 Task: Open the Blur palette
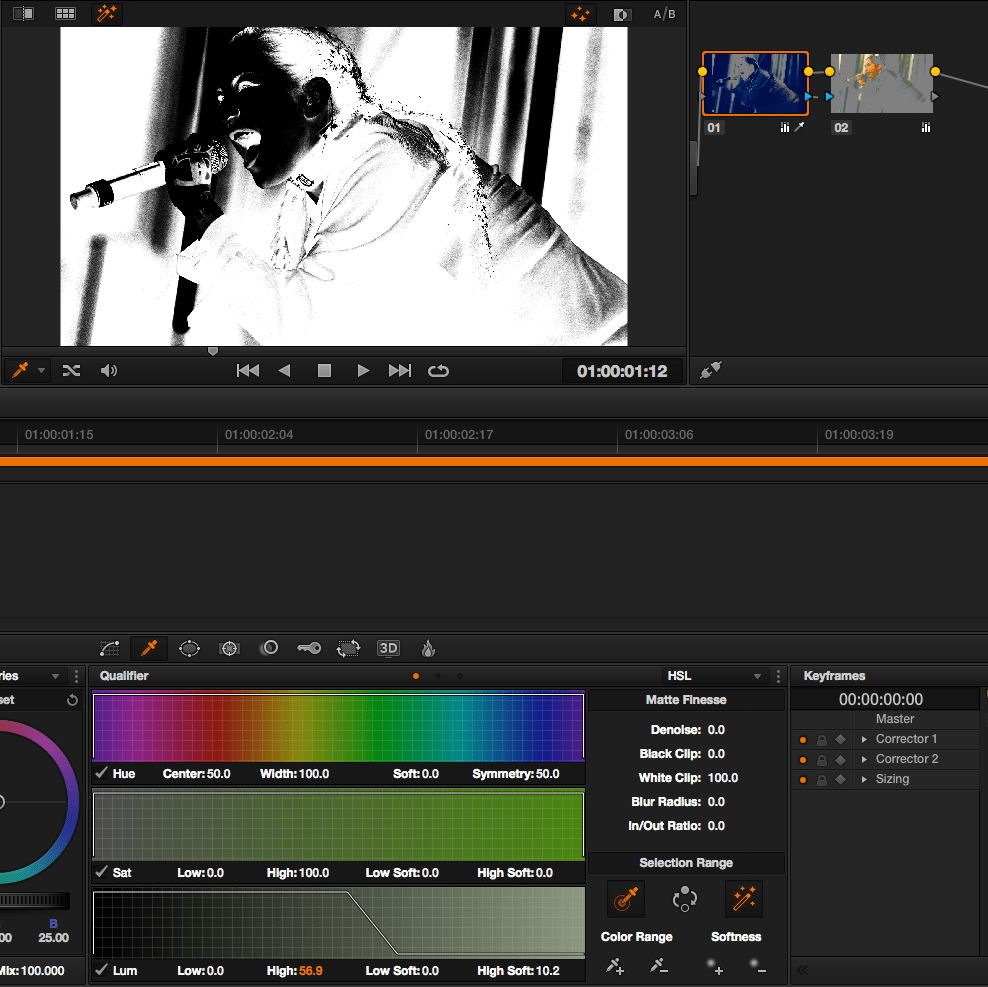click(269, 648)
